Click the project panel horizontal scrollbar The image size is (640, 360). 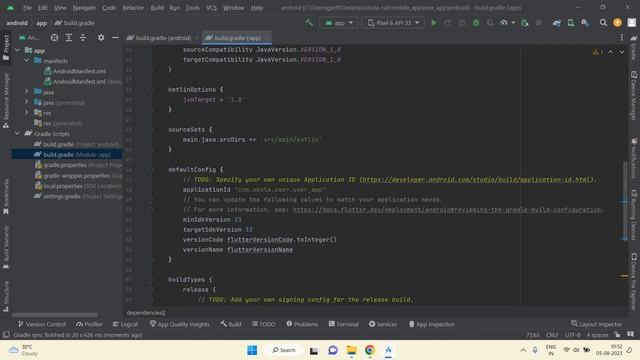(55, 315)
